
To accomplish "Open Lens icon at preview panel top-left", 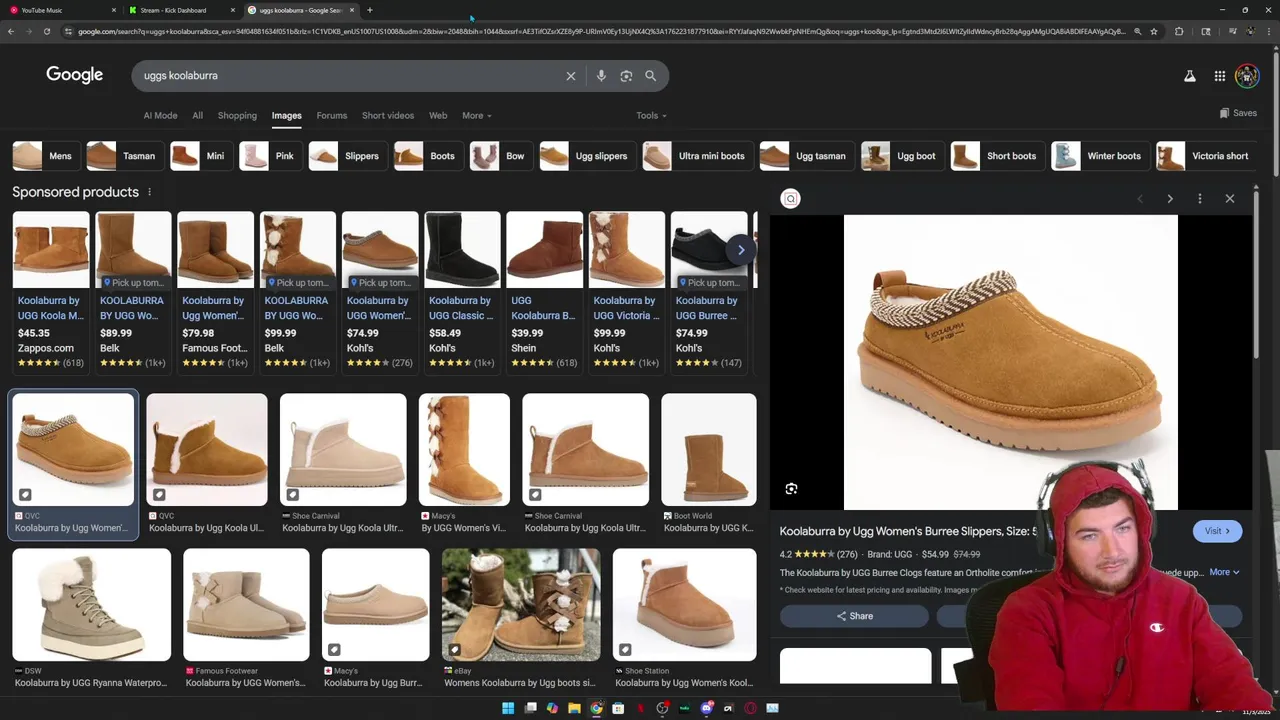I will pyautogui.click(x=790, y=198).
